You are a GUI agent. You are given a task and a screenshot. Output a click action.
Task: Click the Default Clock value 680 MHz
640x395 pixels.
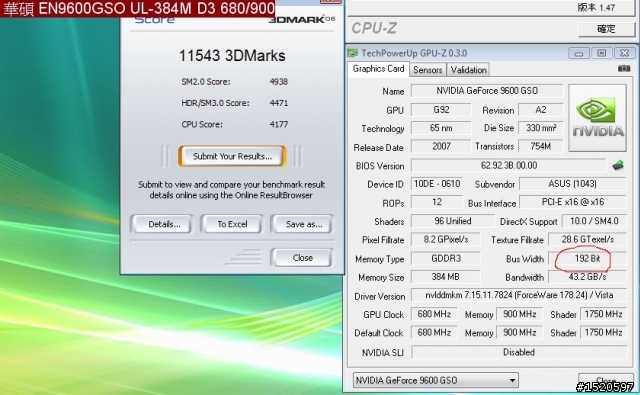pos(434,333)
